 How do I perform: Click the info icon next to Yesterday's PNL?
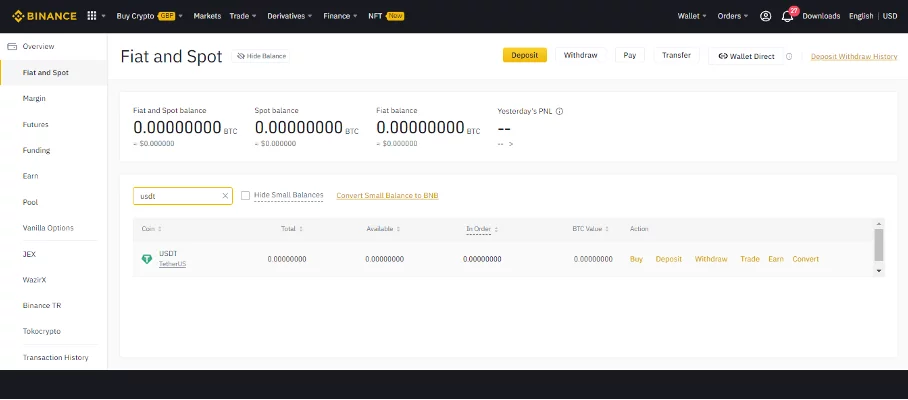[x=559, y=111]
